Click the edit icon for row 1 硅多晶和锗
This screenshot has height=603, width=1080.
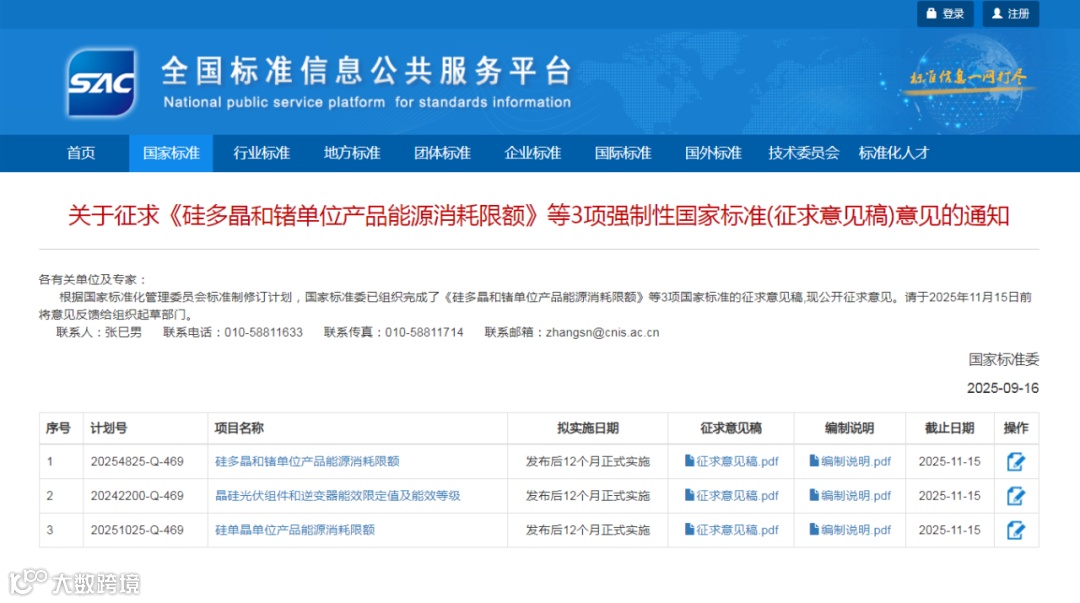[1016, 461]
